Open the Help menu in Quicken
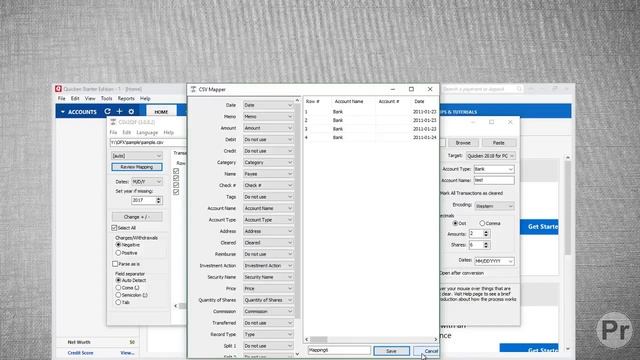This screenshot has height=360, width=640. 145,98
